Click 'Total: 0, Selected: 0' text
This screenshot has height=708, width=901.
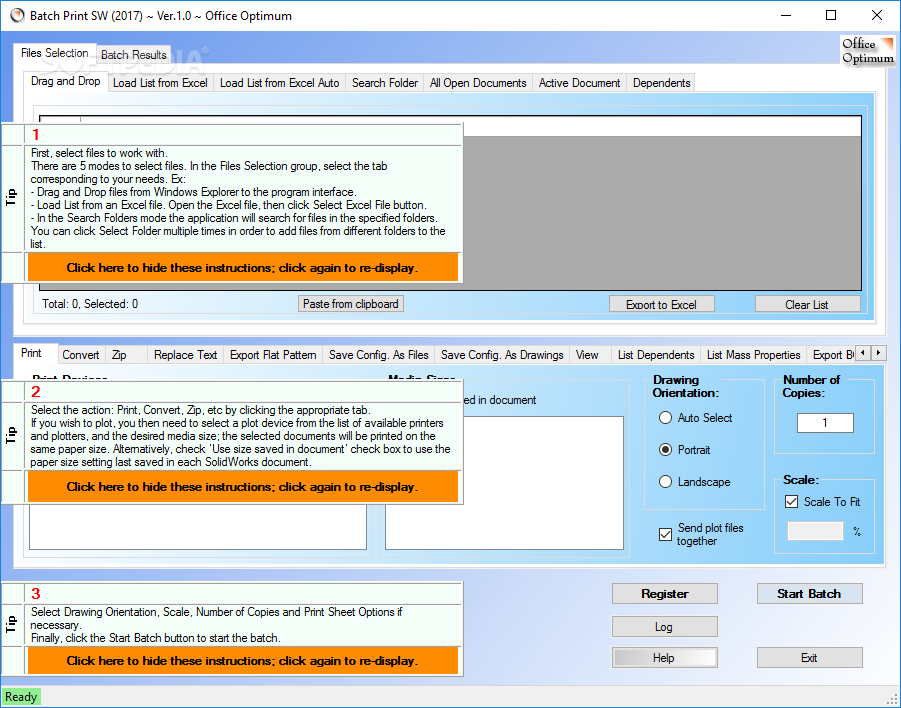(x=90, y=304)
